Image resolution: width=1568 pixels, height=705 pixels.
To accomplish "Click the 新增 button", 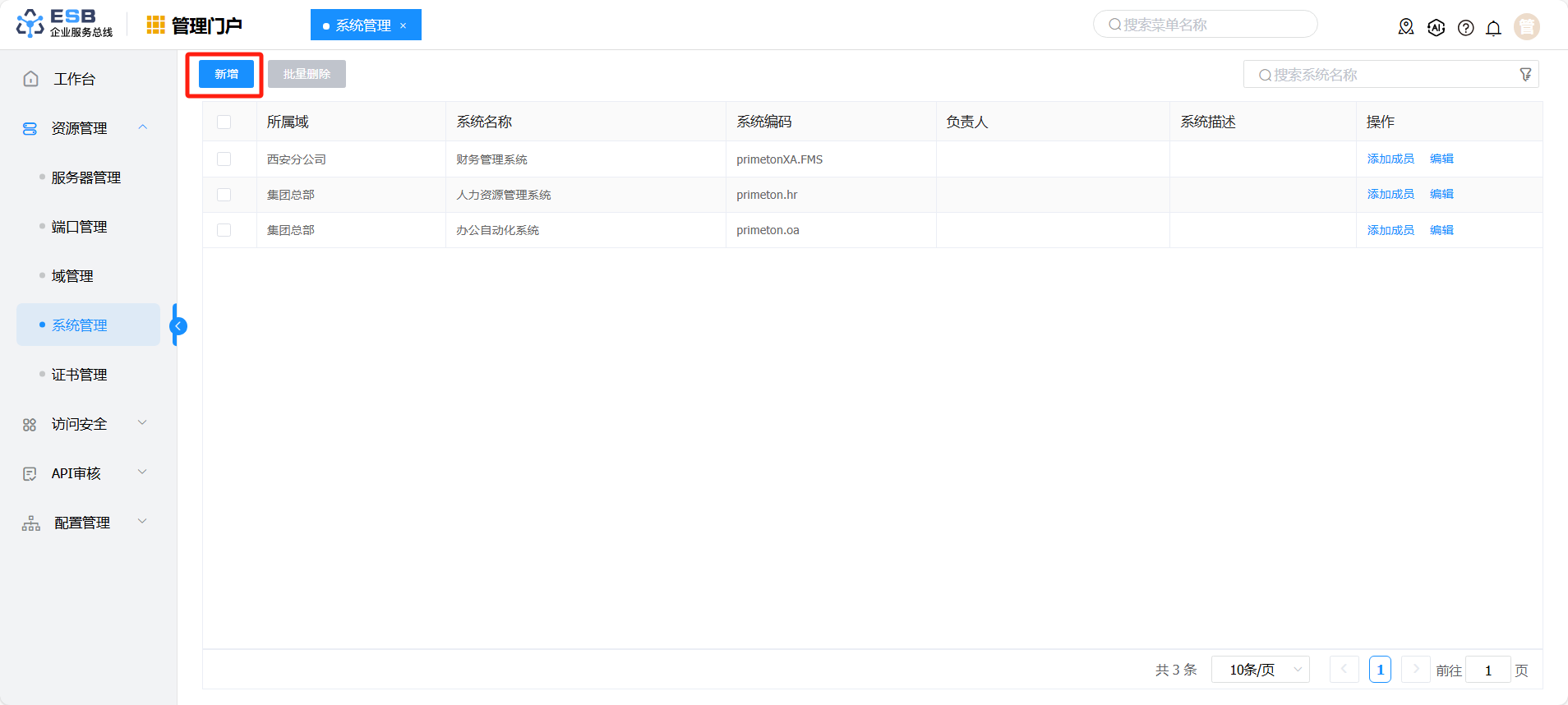I will coord(226,74).
